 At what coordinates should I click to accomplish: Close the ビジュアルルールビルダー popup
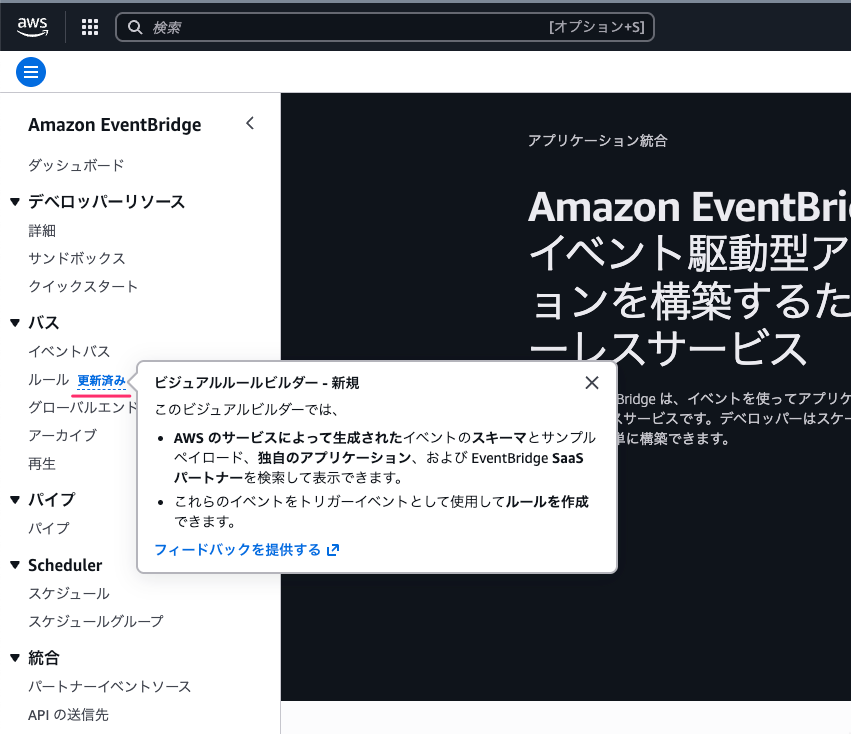tap(591, 382)
